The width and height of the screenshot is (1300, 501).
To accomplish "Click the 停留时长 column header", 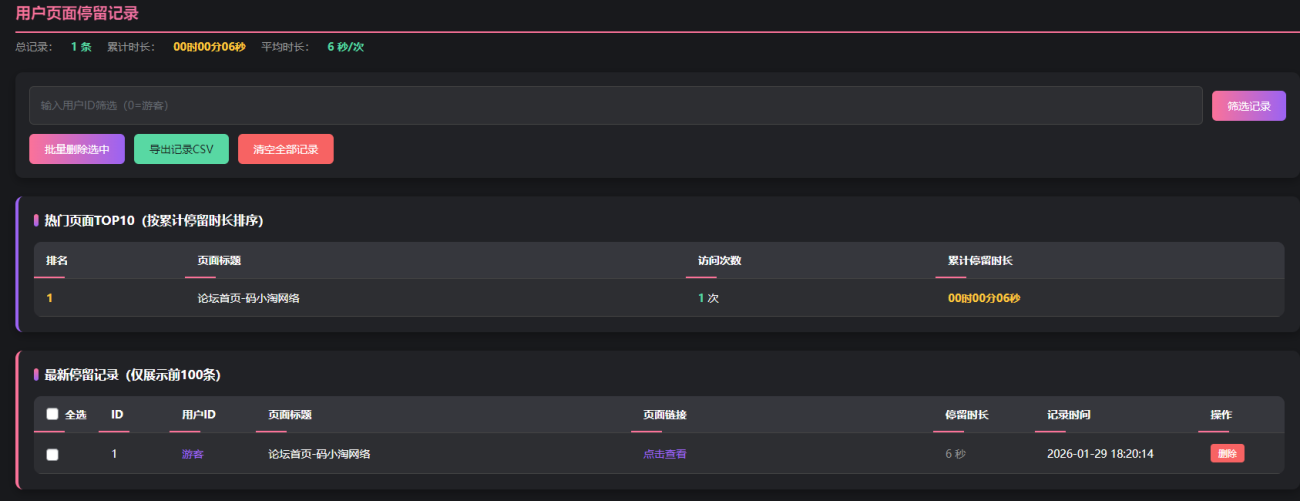I will 966,415.
